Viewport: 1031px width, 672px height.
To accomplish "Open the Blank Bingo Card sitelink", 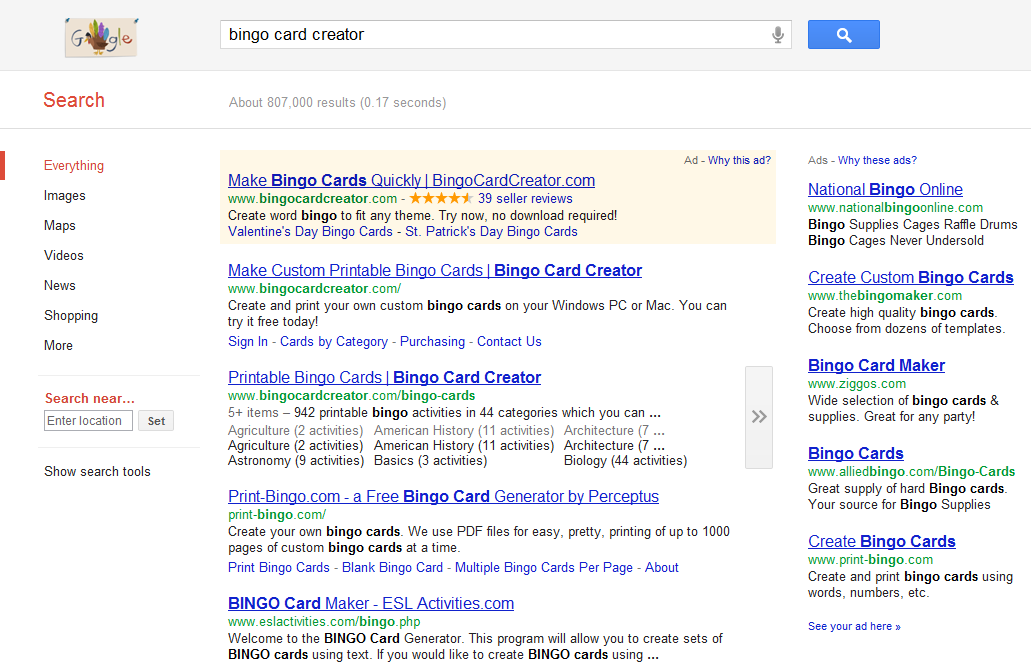I will pos(393,567).
